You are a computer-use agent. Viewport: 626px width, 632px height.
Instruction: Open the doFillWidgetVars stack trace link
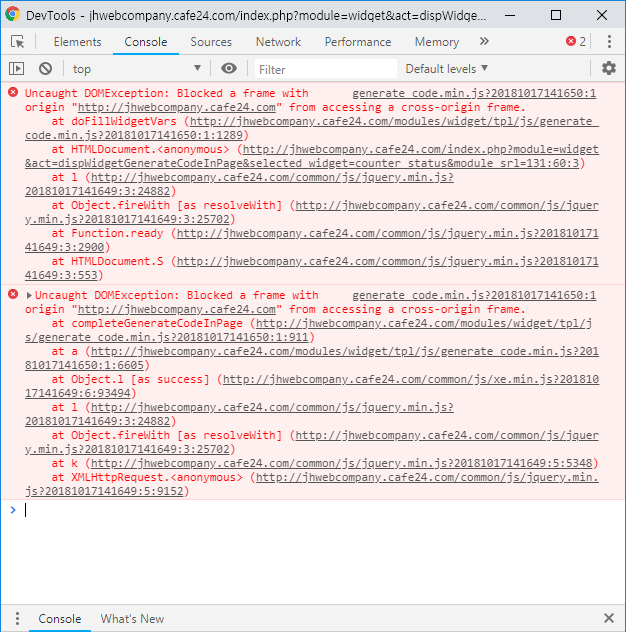(312, 128)
